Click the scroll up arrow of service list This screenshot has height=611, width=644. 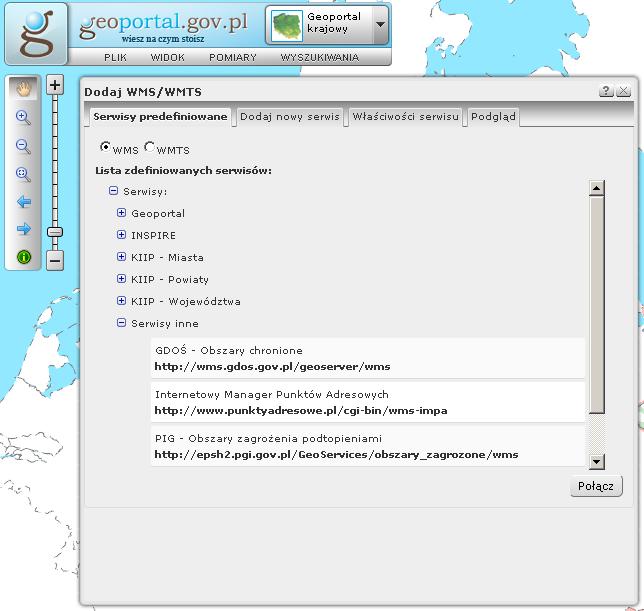point(596,188)
